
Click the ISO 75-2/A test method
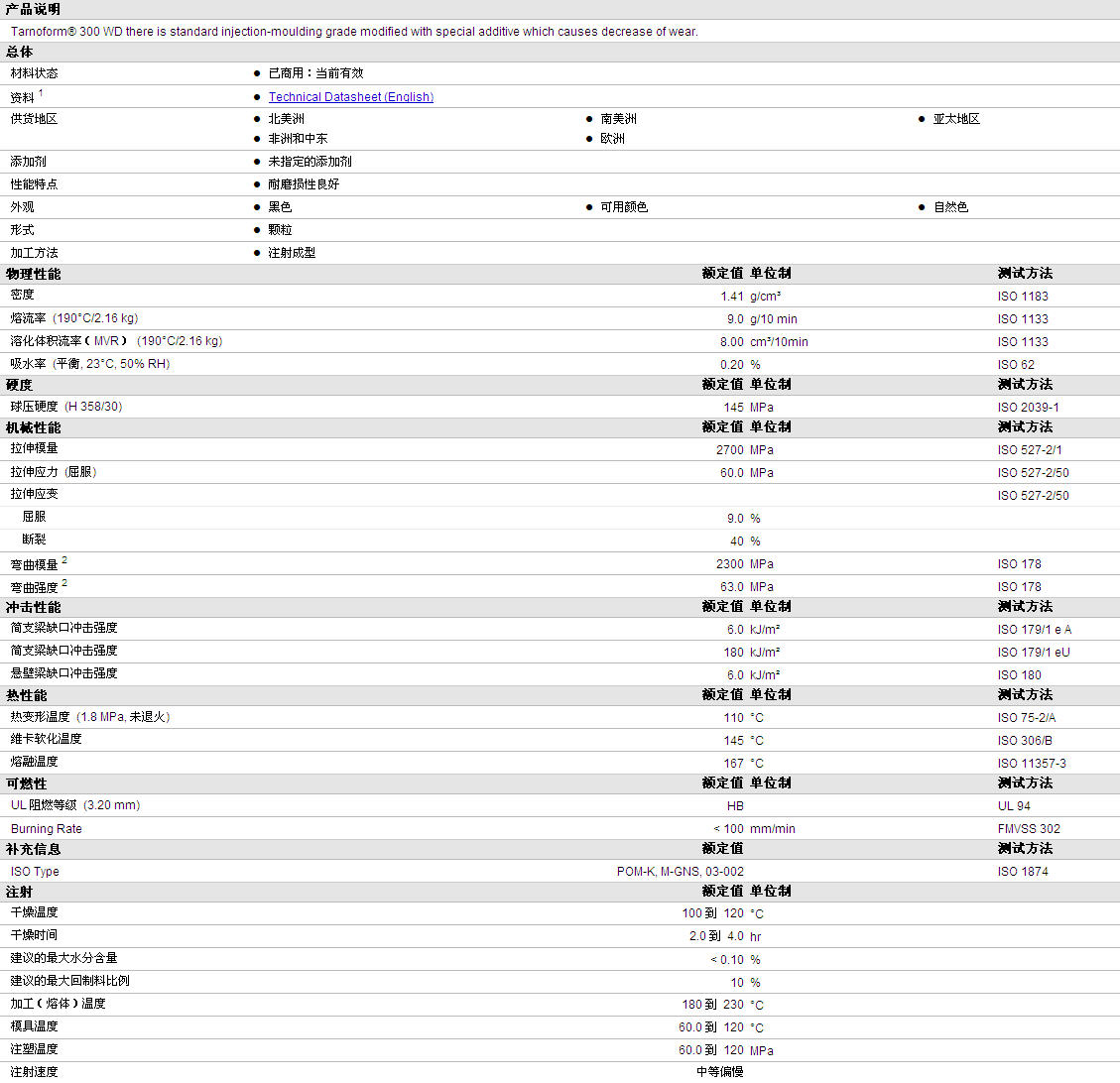point(1027,718)
